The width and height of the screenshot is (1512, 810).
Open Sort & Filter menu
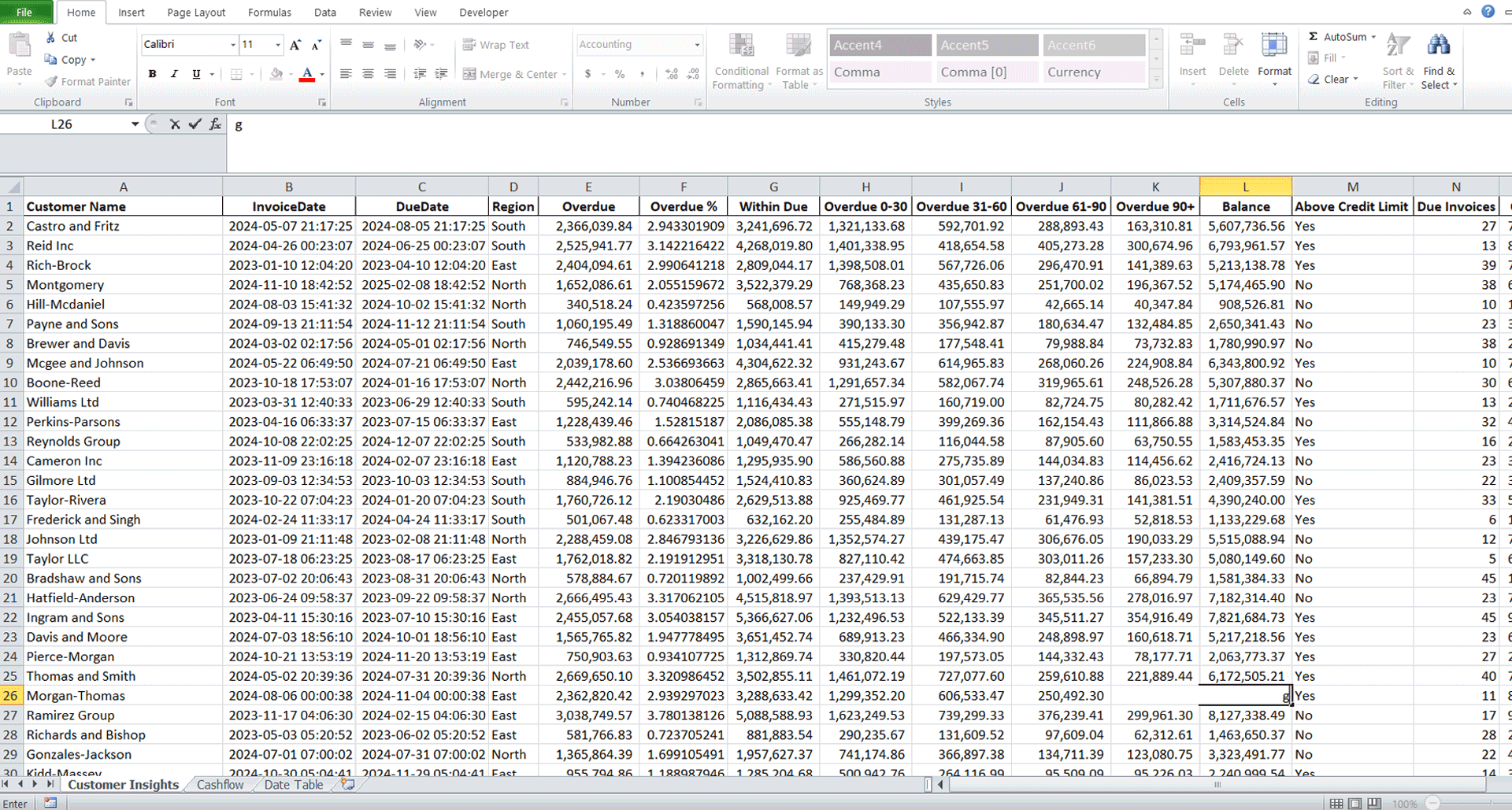click(1398, 61)
